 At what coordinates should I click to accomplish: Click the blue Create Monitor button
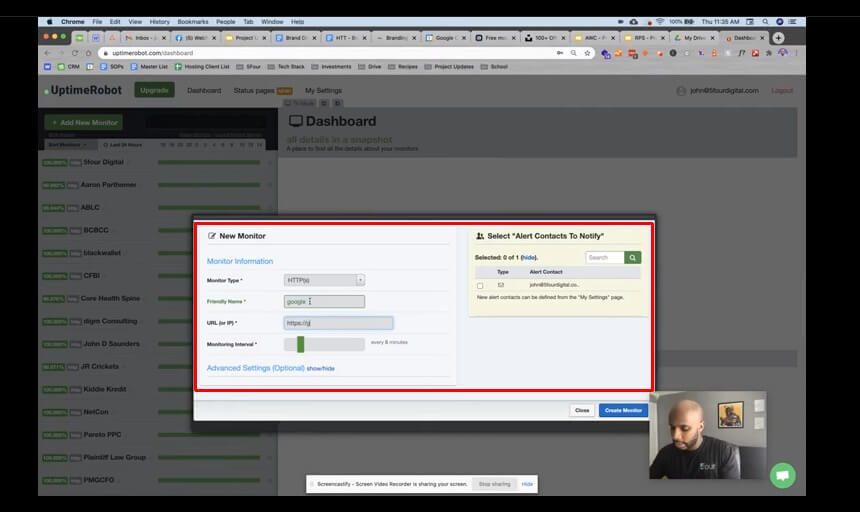[623, 410]
